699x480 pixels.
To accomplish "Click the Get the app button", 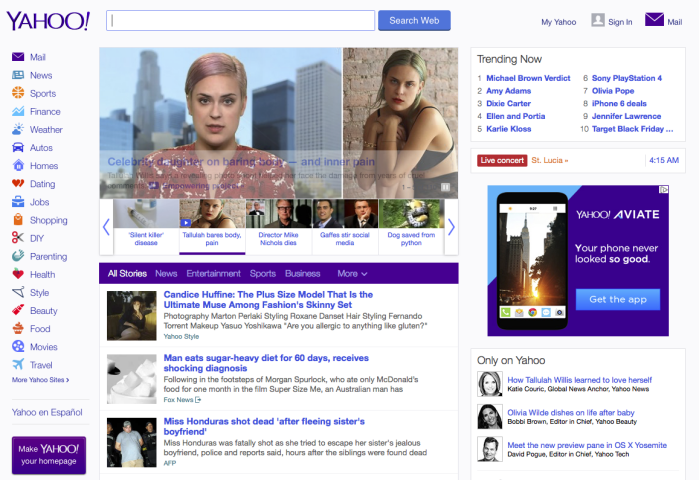I will tap(618, 299).
